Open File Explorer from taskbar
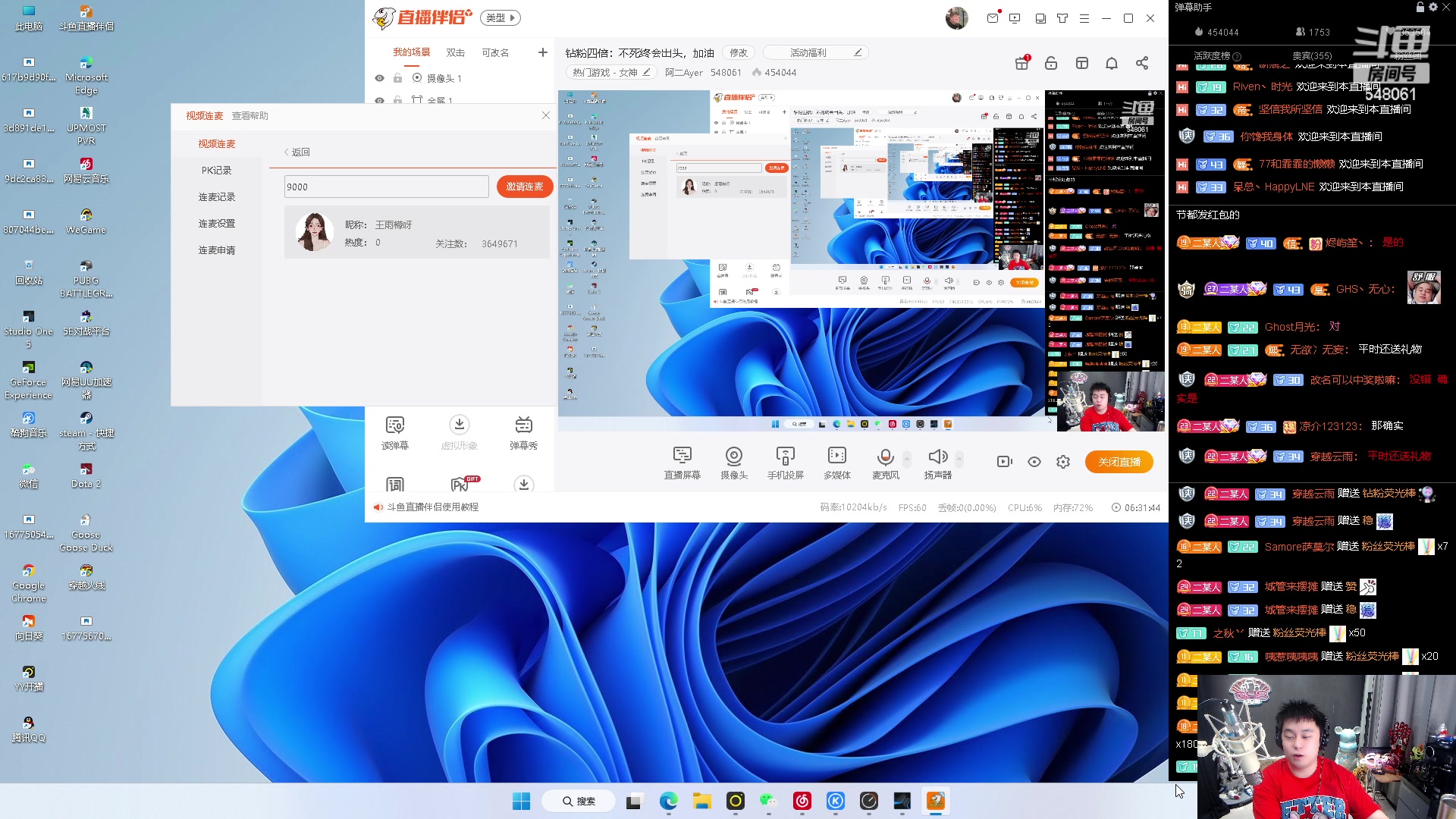The height and width of the screenshot is (819, 1456). click(x=701, y=801)
